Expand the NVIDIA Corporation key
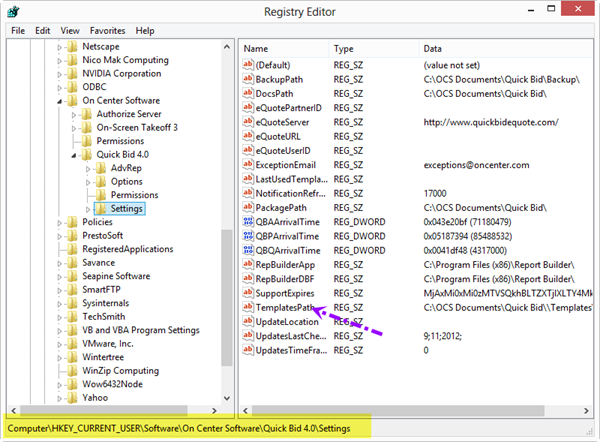 pyautogui.click(x=59, y=74)
